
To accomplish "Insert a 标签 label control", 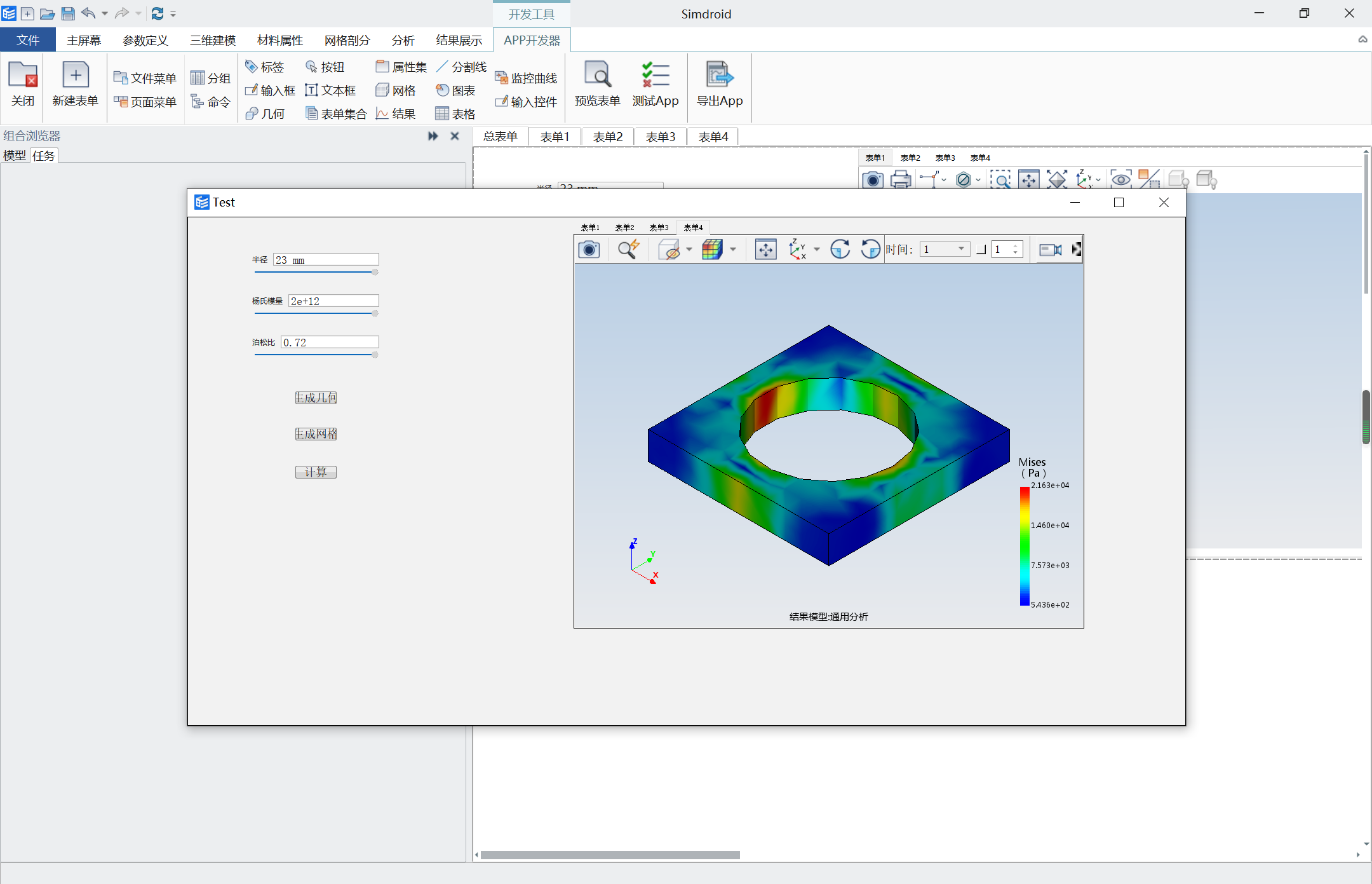I will tap(265, 67).
